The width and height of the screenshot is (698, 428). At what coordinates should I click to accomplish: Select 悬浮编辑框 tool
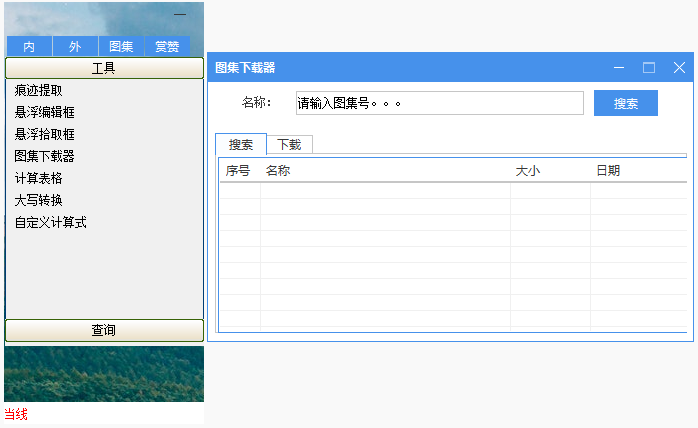coord(45,112)
